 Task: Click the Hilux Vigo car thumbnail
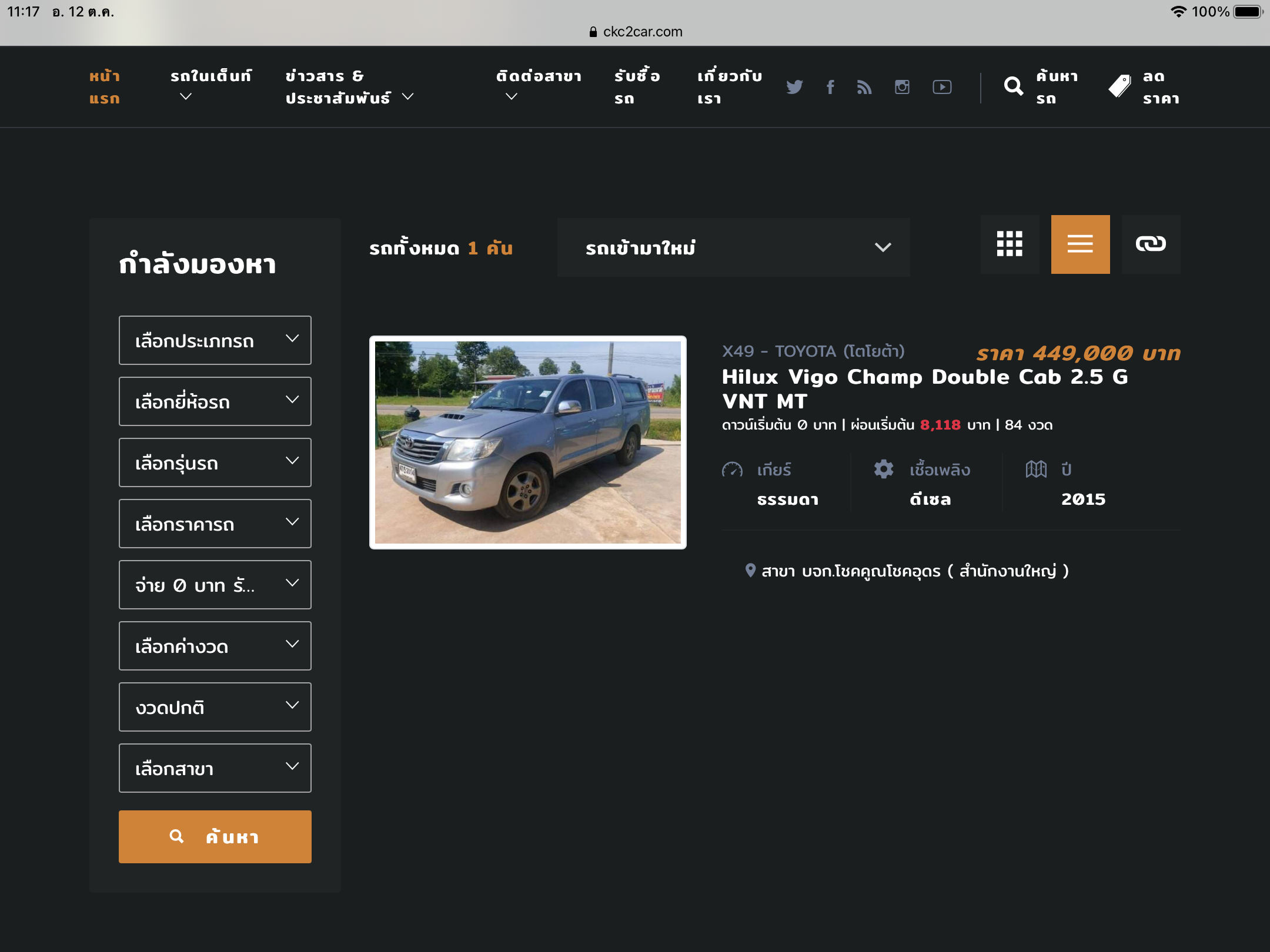click(x=527, y=443)
